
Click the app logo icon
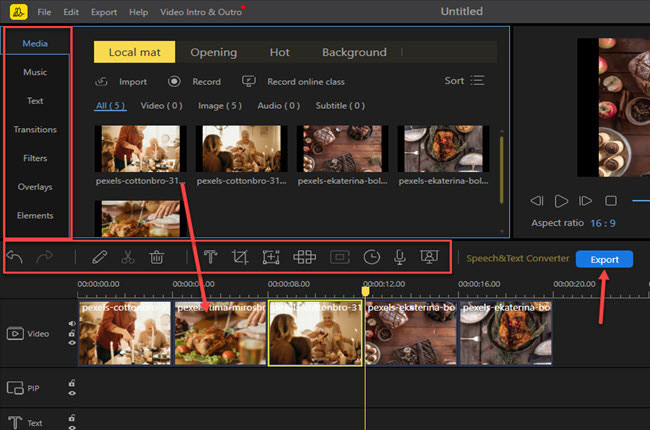19,12
